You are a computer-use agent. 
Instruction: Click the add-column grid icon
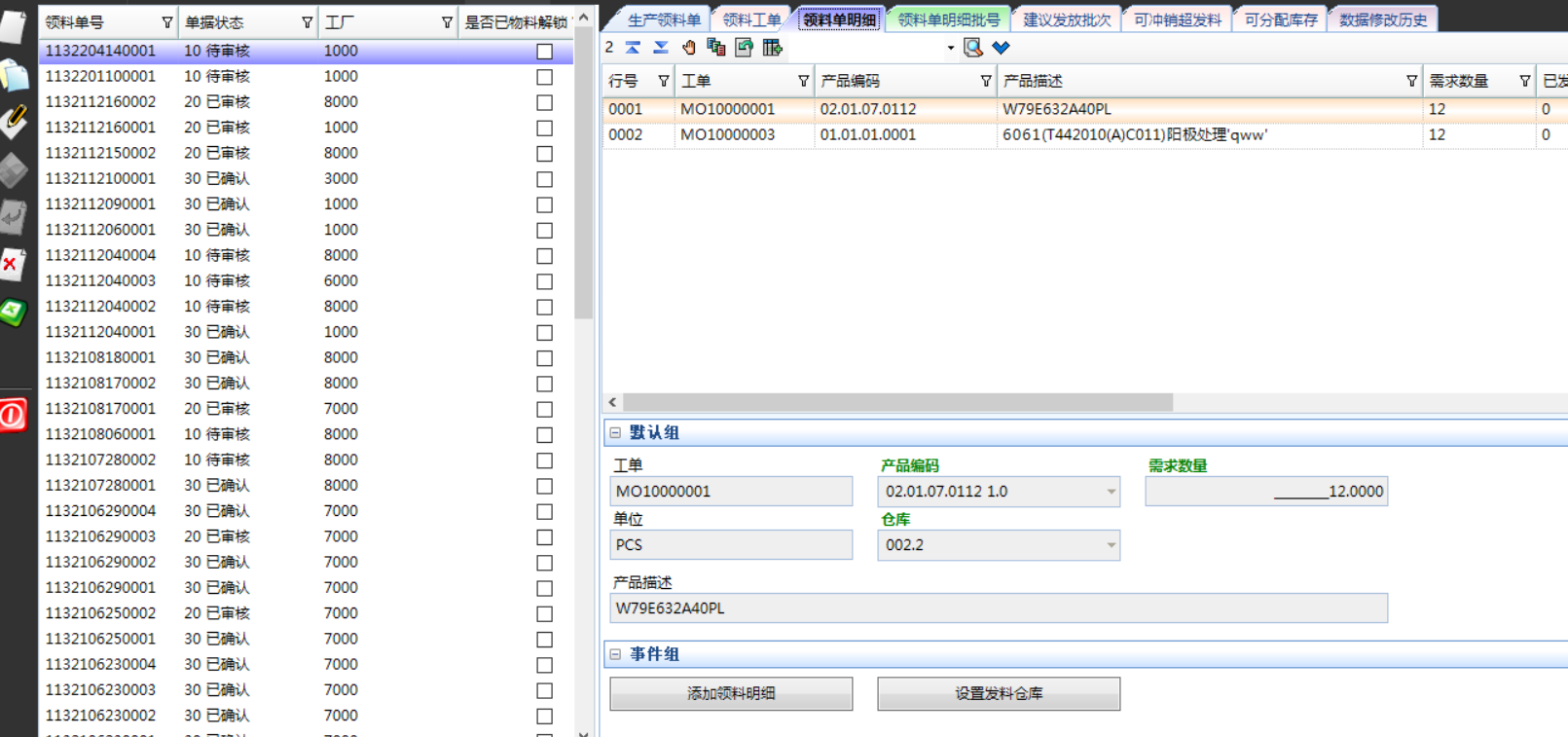tap(773, 47)
